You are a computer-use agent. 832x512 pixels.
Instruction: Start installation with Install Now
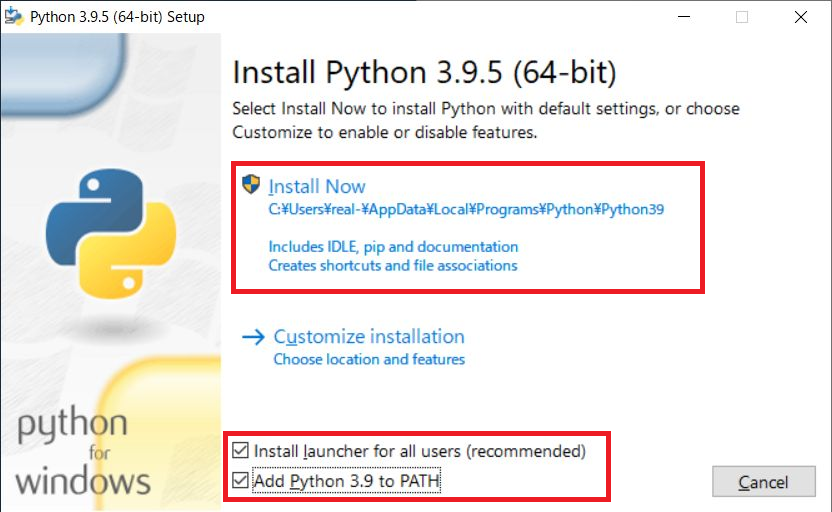pos(317,186)
